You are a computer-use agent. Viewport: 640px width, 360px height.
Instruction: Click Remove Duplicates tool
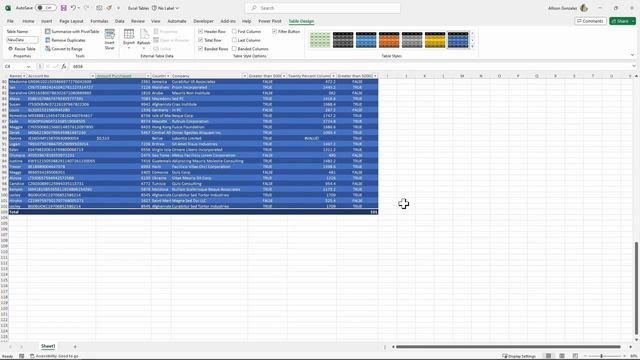click(x=65, y=40)
